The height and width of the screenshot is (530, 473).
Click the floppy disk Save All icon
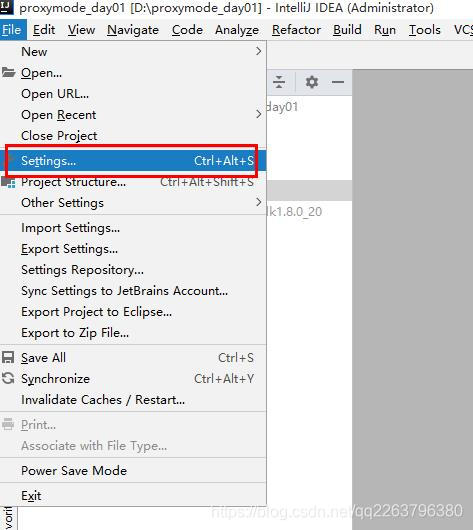pos(8,357)
